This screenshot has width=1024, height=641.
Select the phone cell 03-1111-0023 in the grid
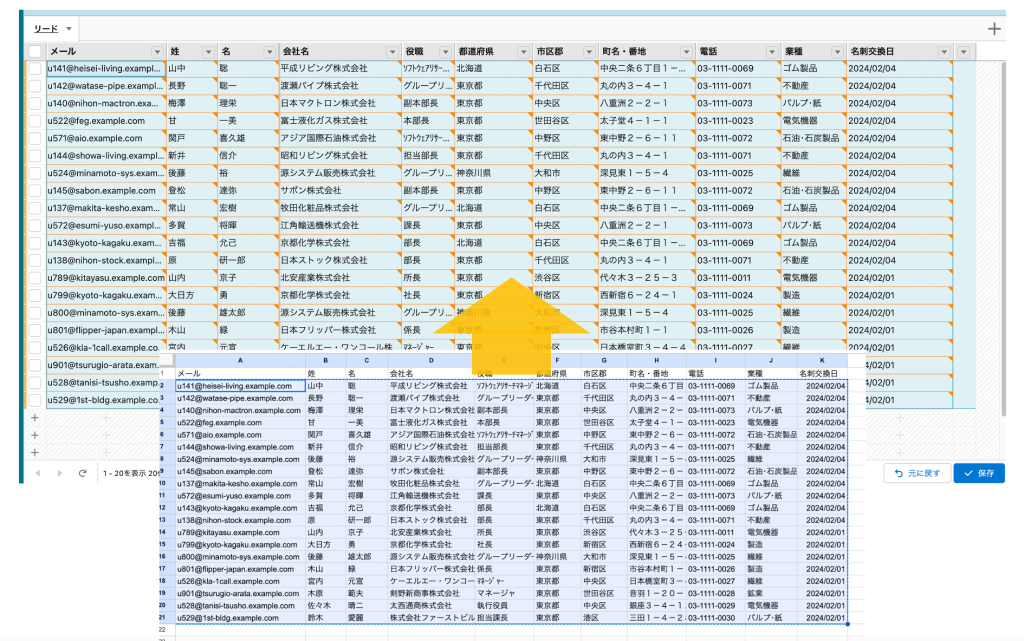point(738,121)
